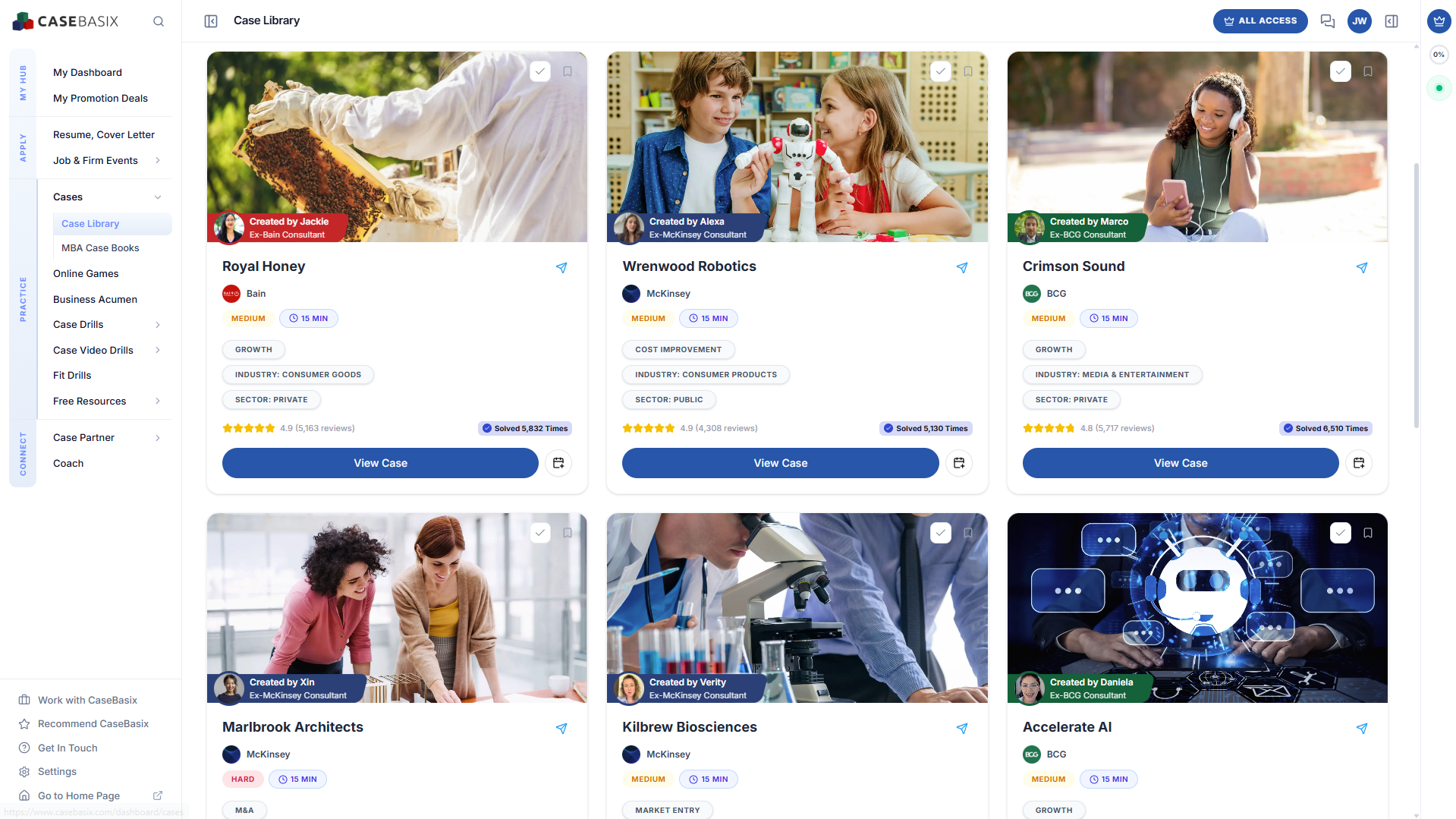Mark Accelerate AI as completed checkbox
Screen dimensions: 1456x819
coord(1341,533)
